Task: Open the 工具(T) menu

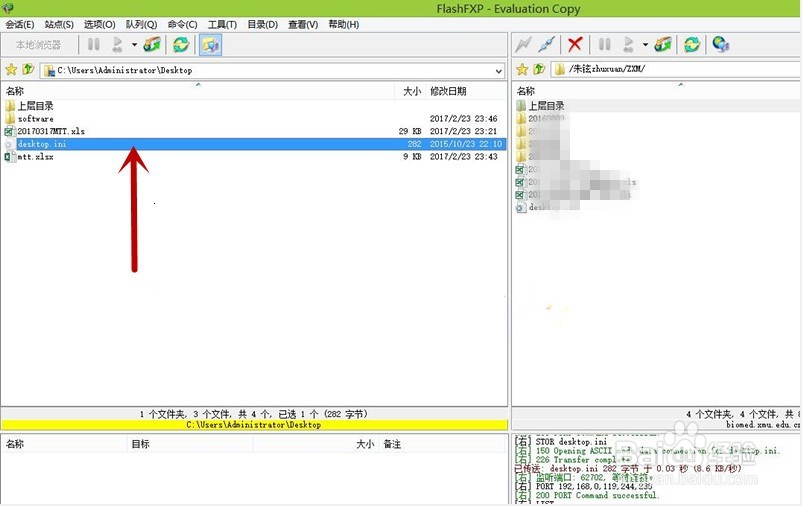Action: (222, 25)
